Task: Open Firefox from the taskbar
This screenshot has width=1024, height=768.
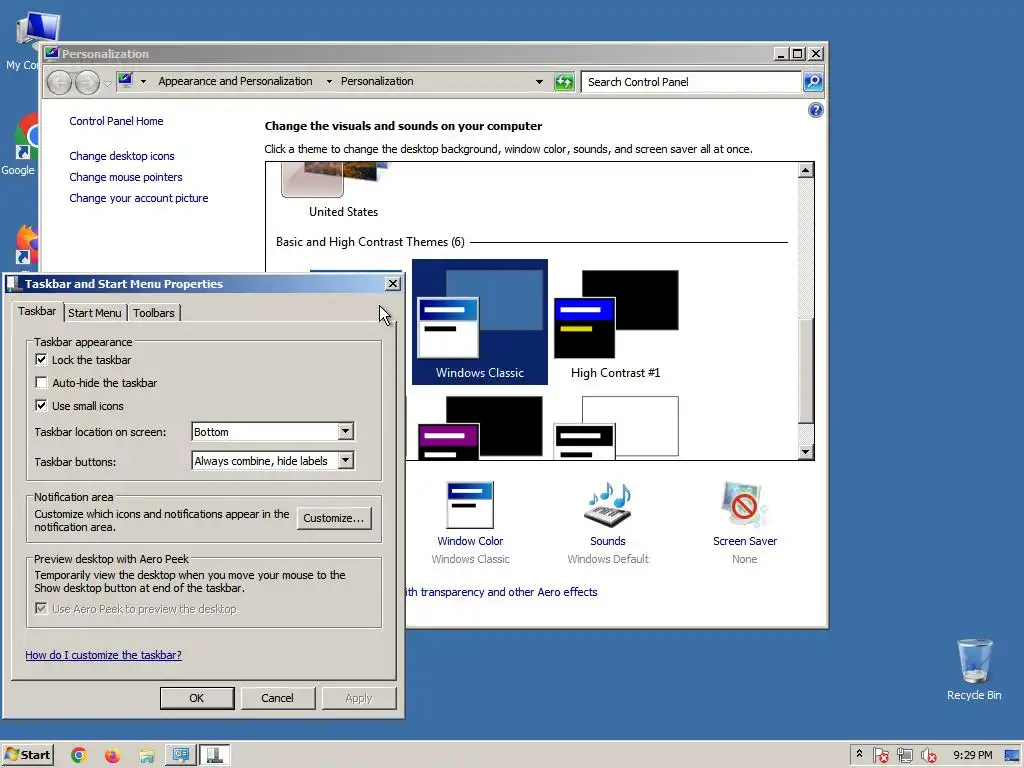Action: (112, 756)
